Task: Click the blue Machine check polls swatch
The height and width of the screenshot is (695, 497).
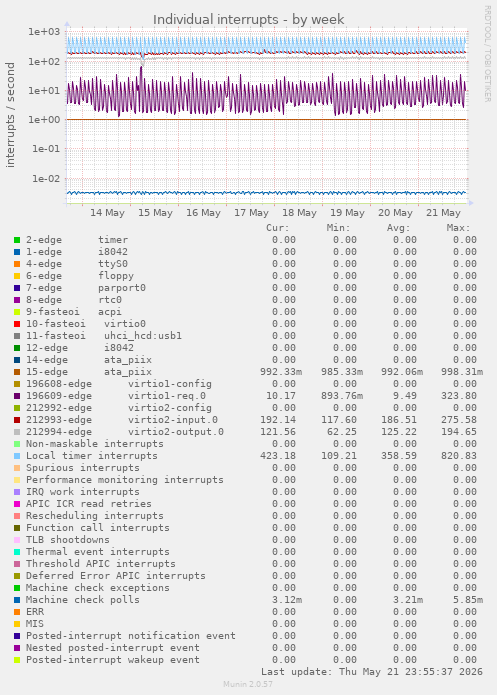Action: (17, 600)
